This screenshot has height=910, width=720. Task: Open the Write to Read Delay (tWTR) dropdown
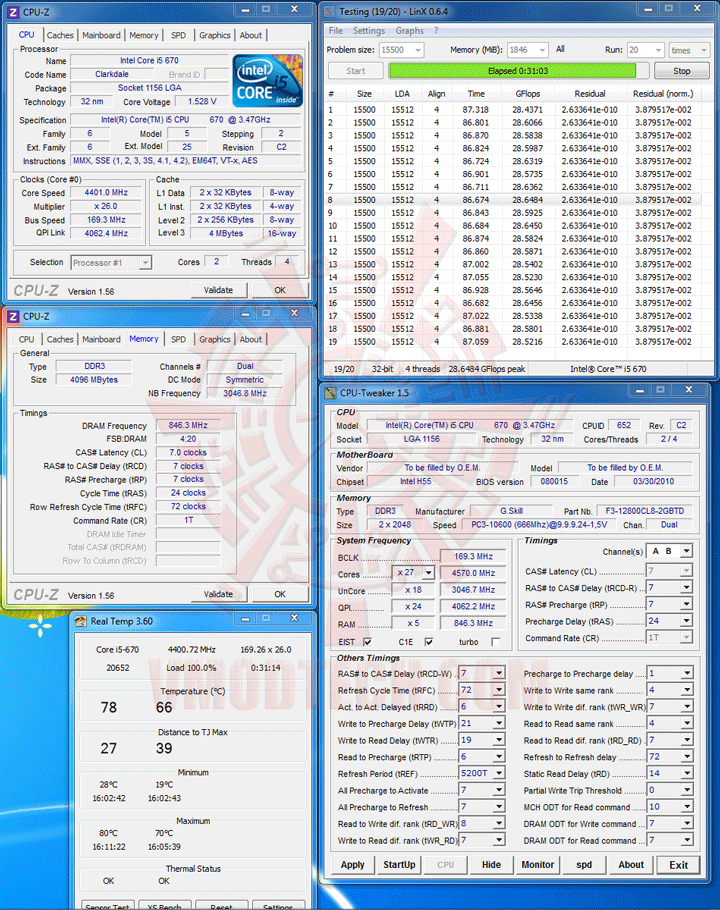pyautogui.click(x=499, y=741)
